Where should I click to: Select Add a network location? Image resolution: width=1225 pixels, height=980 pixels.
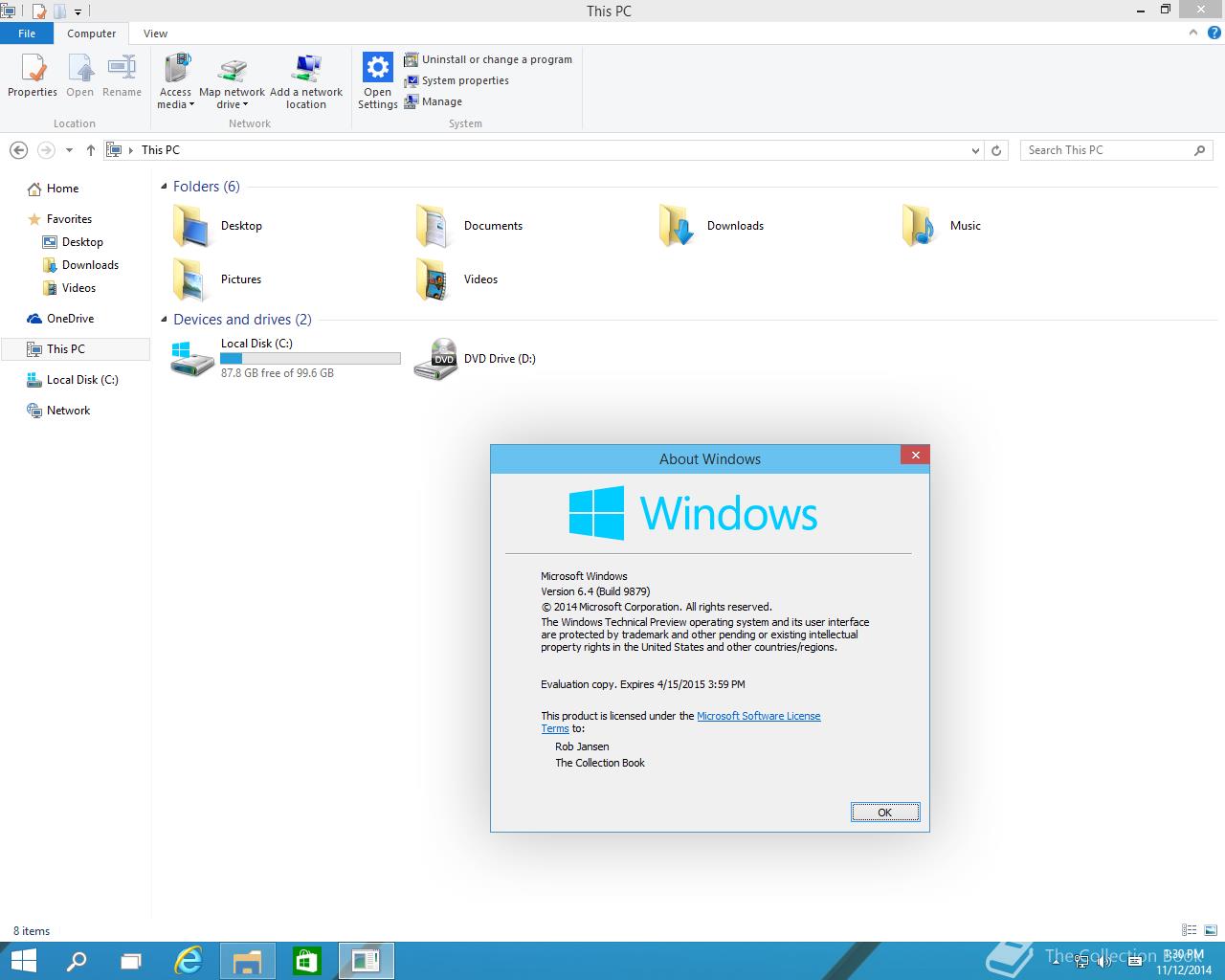pyautogui.click(x=306, y=81)
